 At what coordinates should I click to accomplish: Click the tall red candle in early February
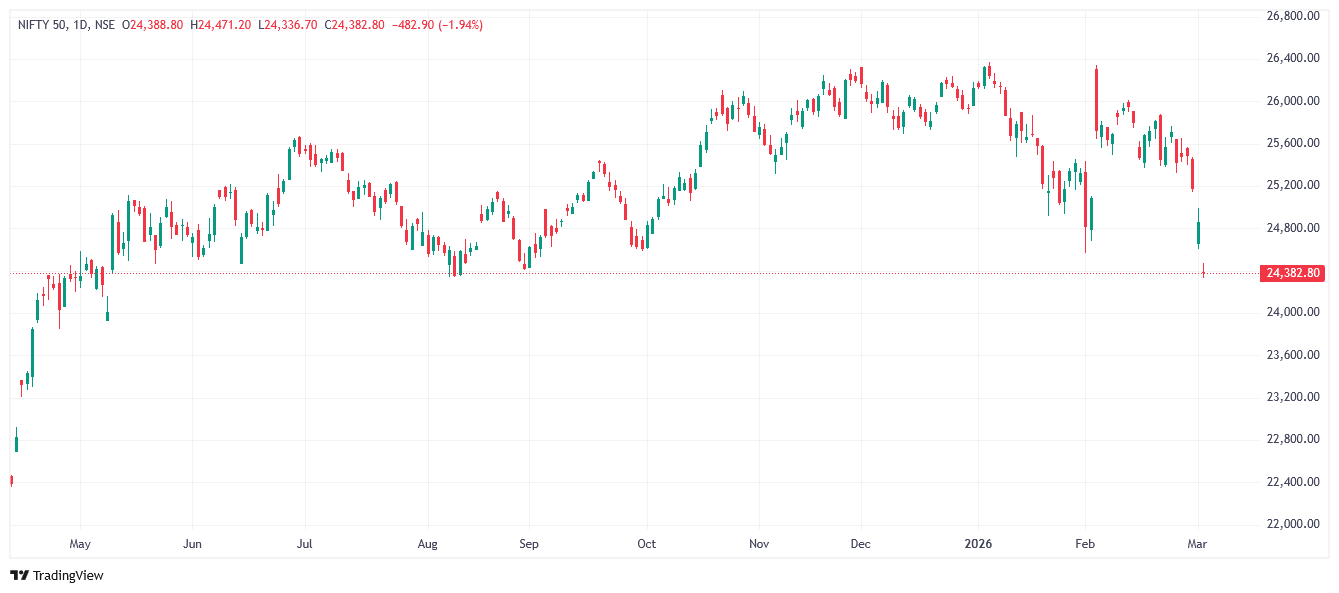(1097, 98)
